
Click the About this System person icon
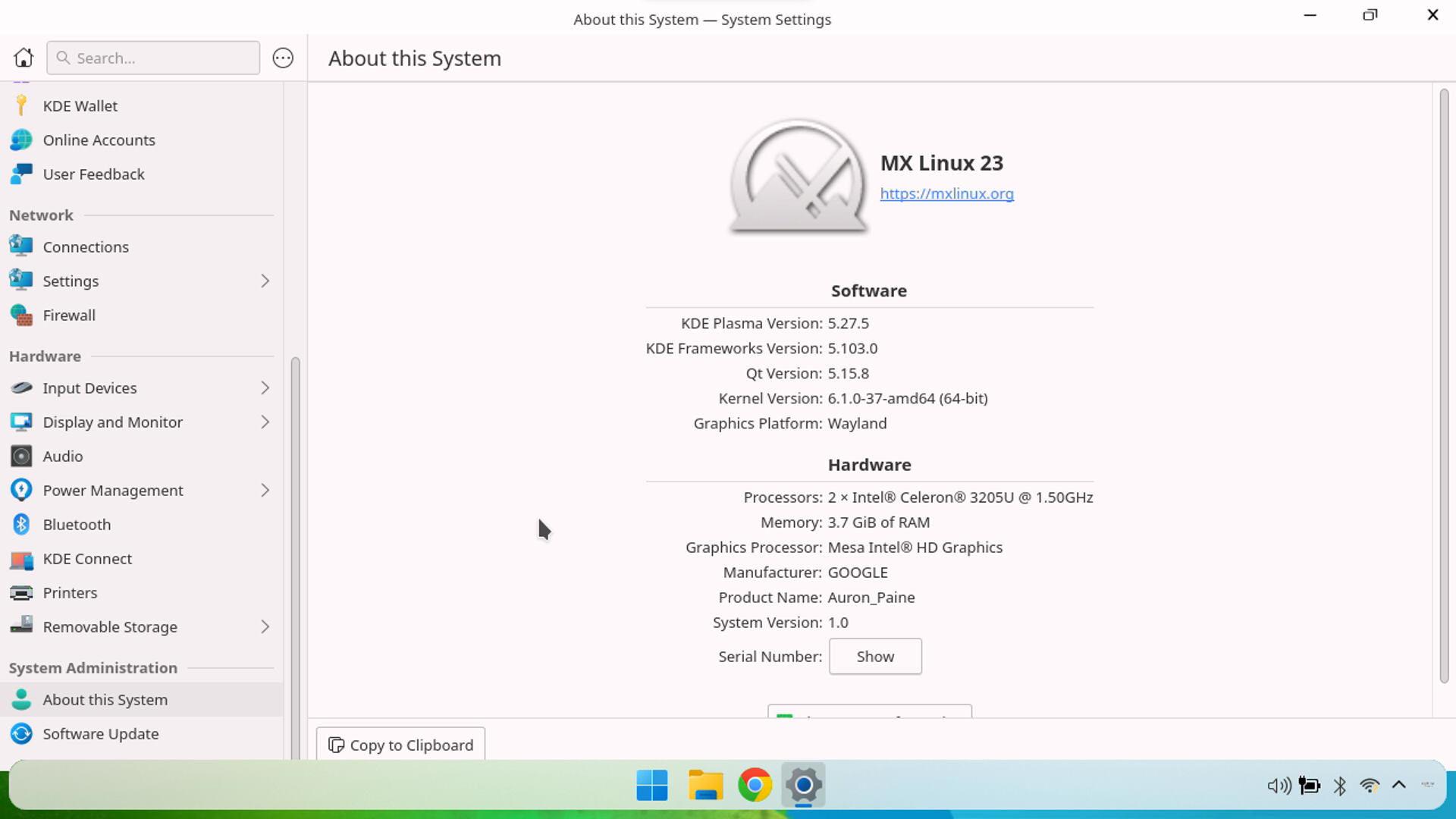click(x=21, y=699)
